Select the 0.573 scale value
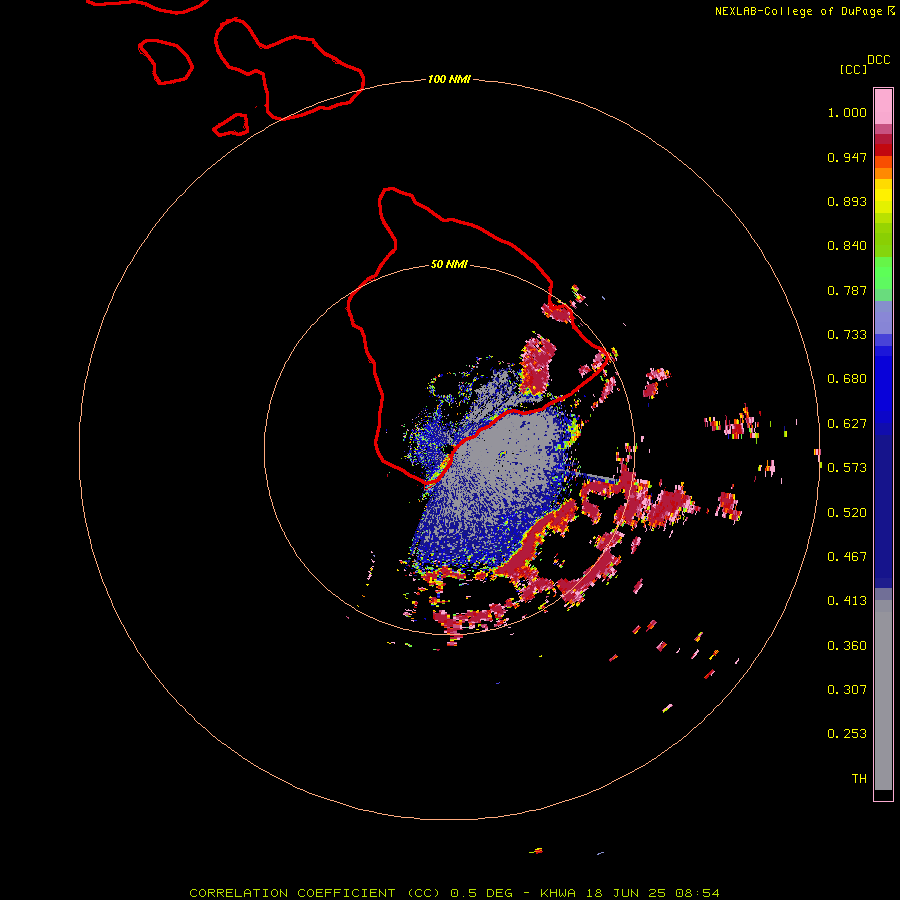The height and width of the screenshot is (900, 900). pos(847,468)
